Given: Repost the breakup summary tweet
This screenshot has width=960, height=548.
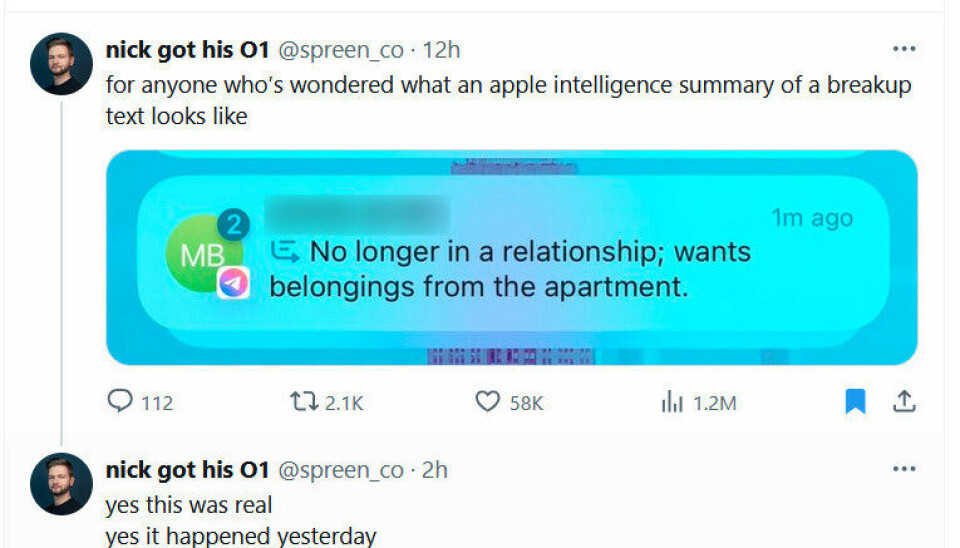Looking at the screenshot, I should click(301, 402).
